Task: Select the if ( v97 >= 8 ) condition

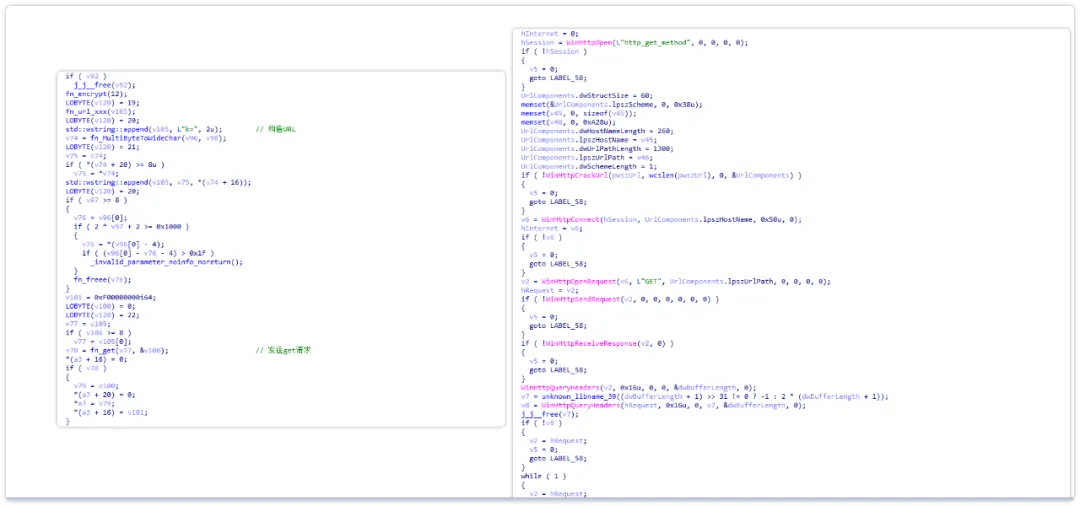Action: [x=96, y=200]
